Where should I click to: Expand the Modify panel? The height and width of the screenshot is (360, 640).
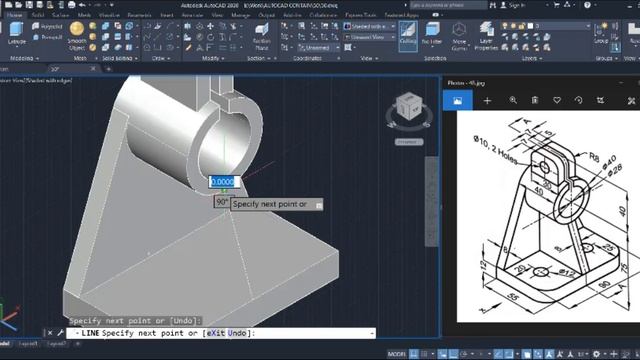click(x=213, y=58)
